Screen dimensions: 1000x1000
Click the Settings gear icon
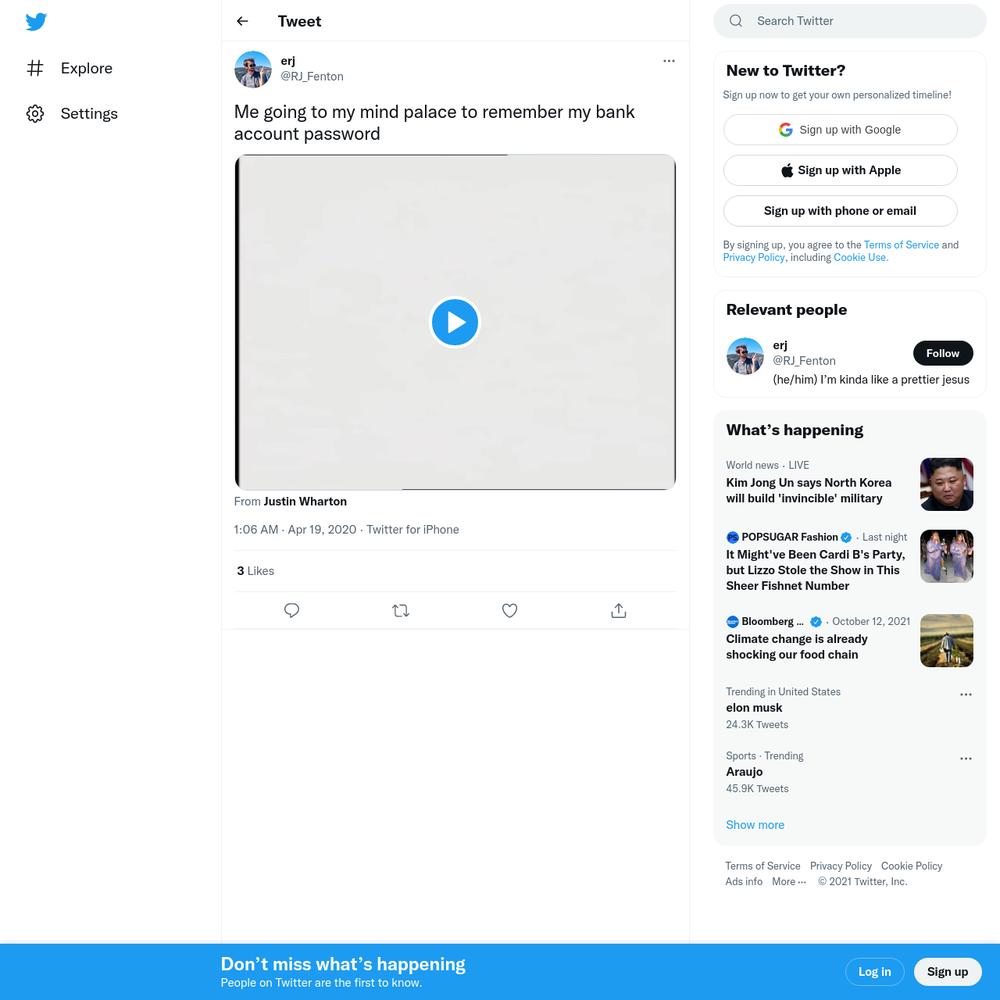tap(35, 114)
